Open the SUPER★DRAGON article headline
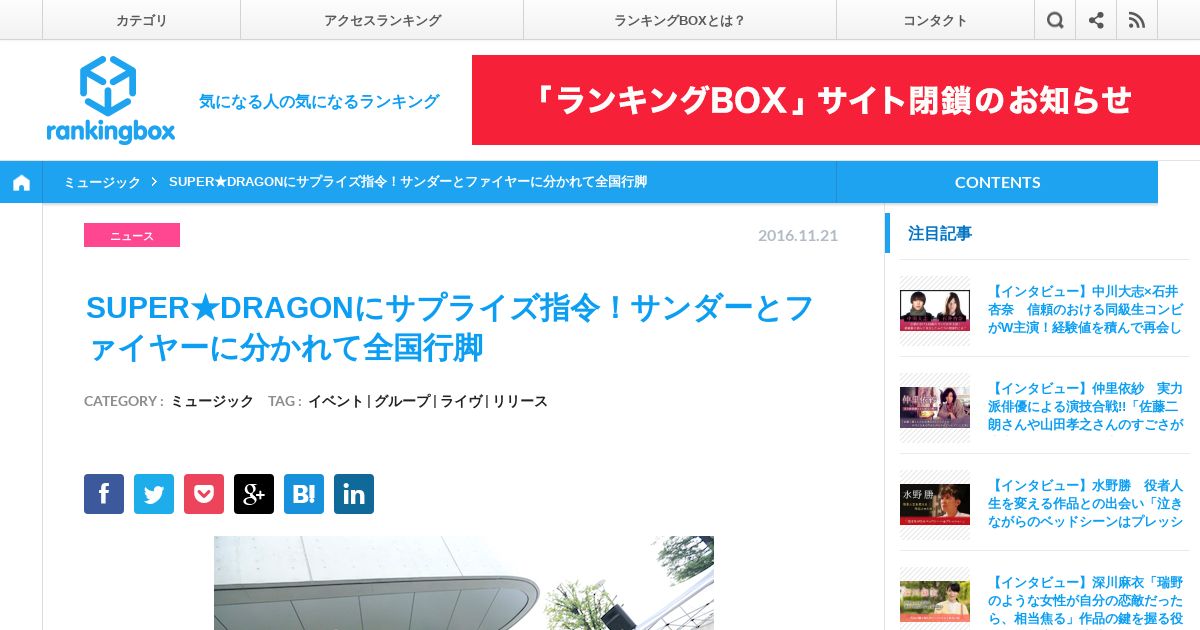1200x630 pixels. [450, 327]
